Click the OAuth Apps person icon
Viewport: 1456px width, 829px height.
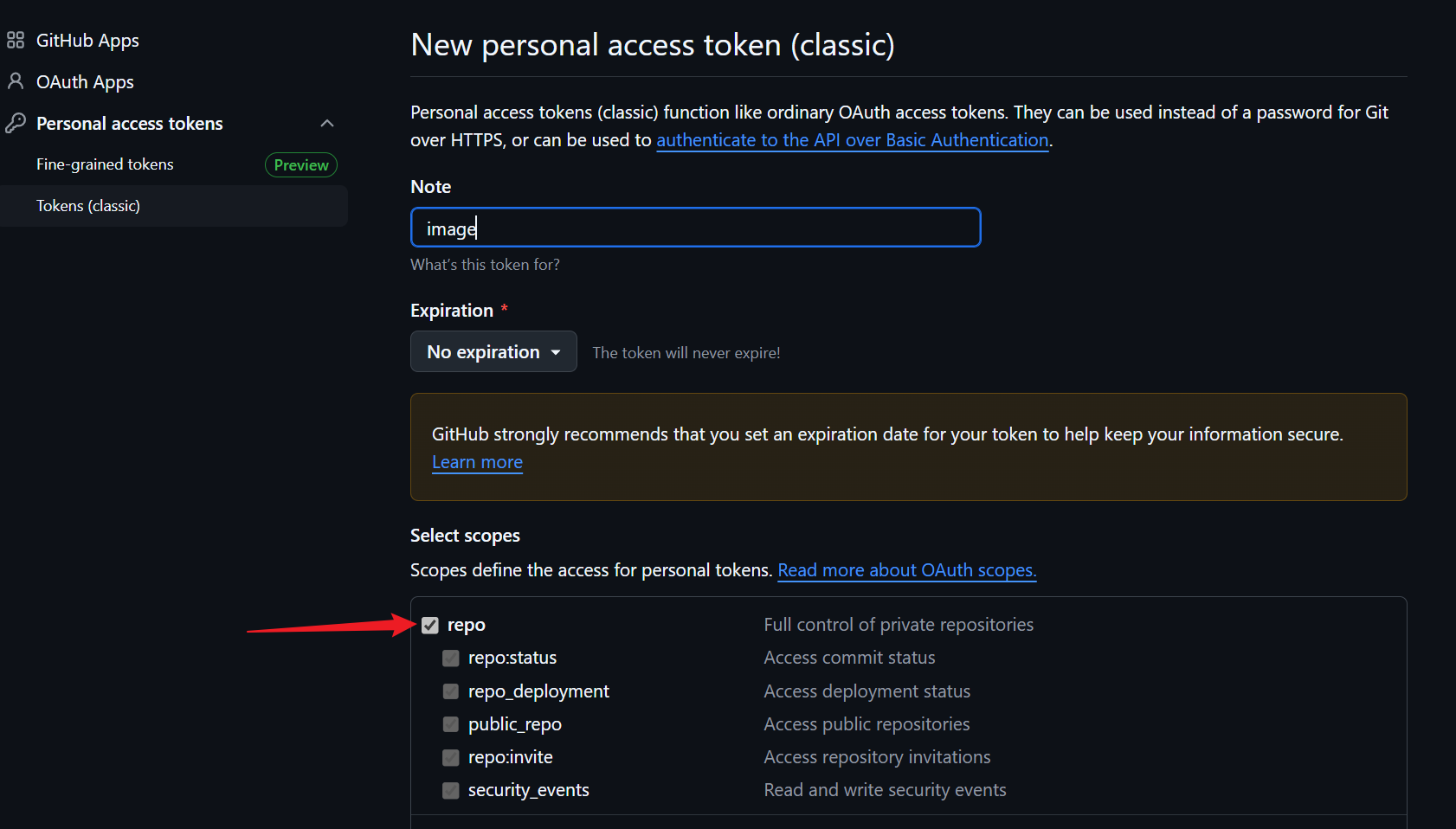point(16,82)
